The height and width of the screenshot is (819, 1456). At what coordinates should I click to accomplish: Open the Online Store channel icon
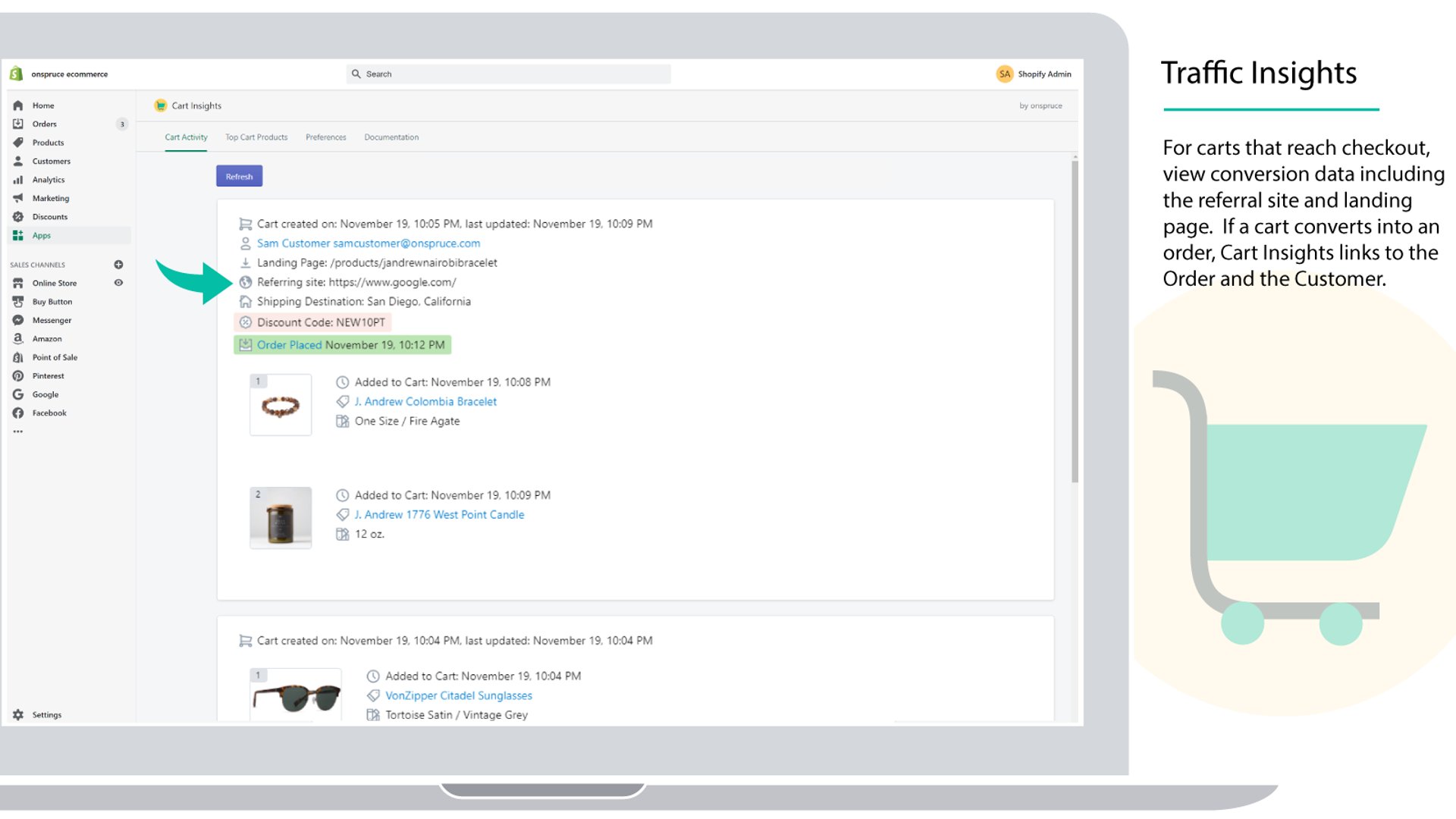click(x=18, y=283)
